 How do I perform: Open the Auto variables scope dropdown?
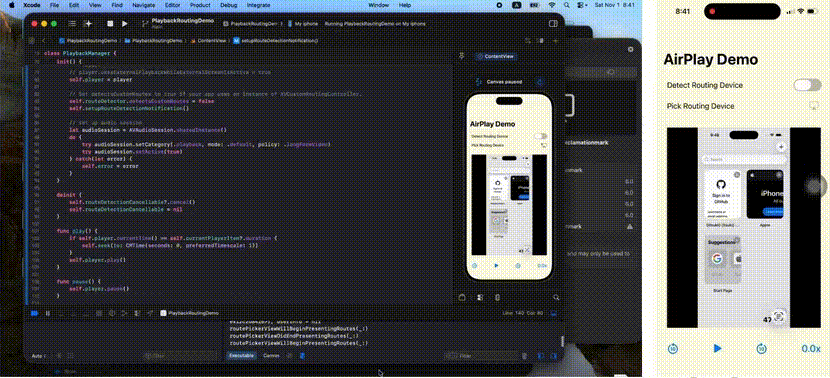39,356
